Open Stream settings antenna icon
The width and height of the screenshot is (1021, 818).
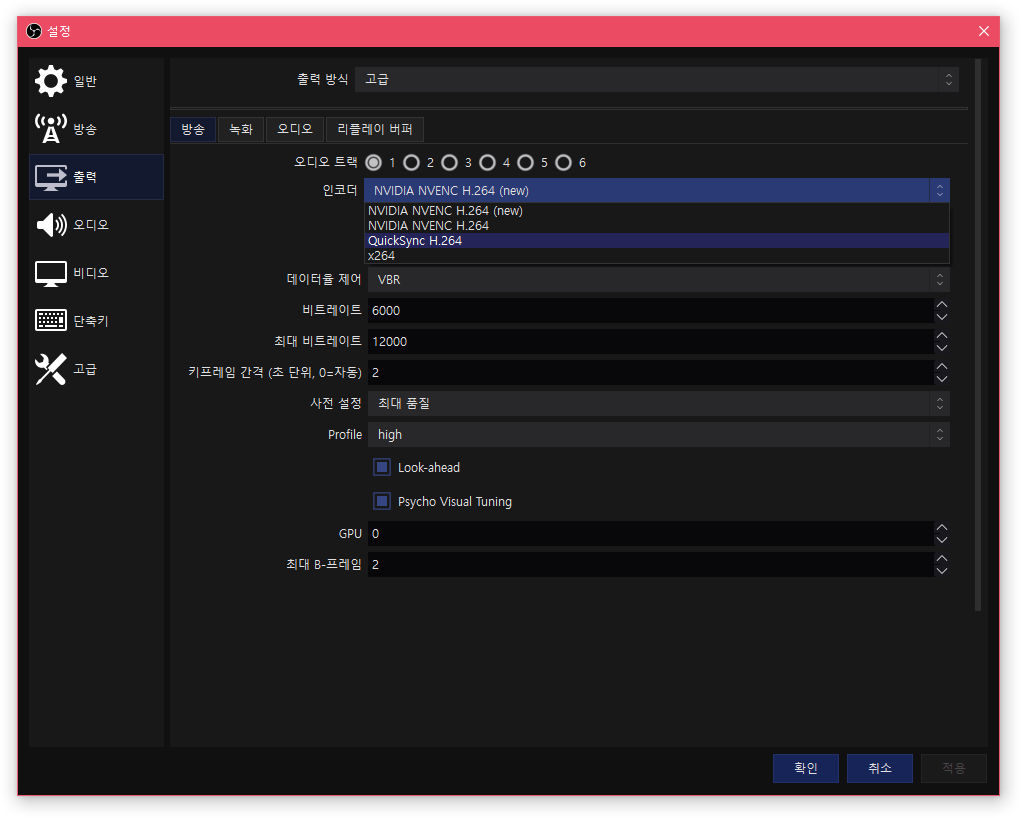point(51,129)
